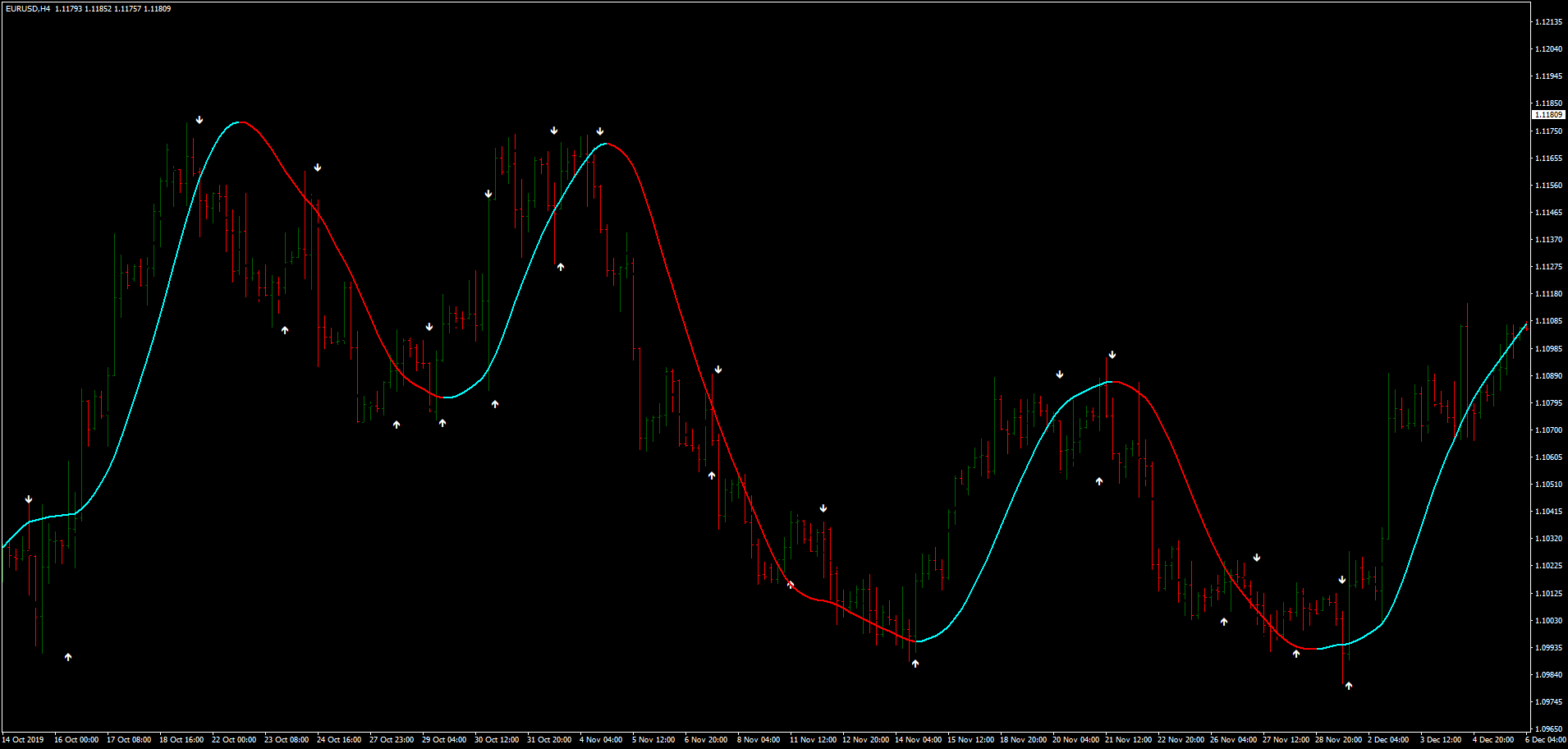Click the 1.10700 price axis label
The height and width of the screenshot is (749, 1568).
click(1548, 430)
